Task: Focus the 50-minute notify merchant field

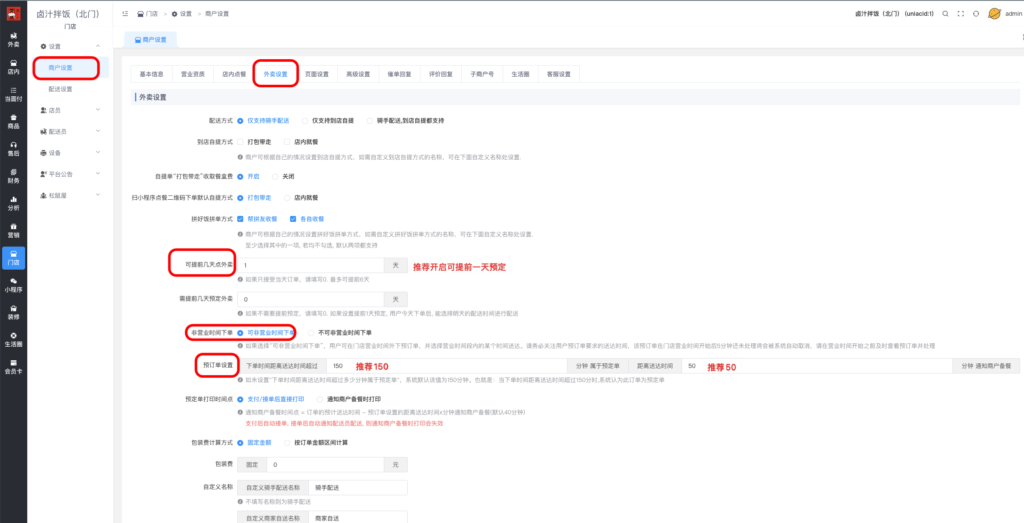Action: [816, 366]
